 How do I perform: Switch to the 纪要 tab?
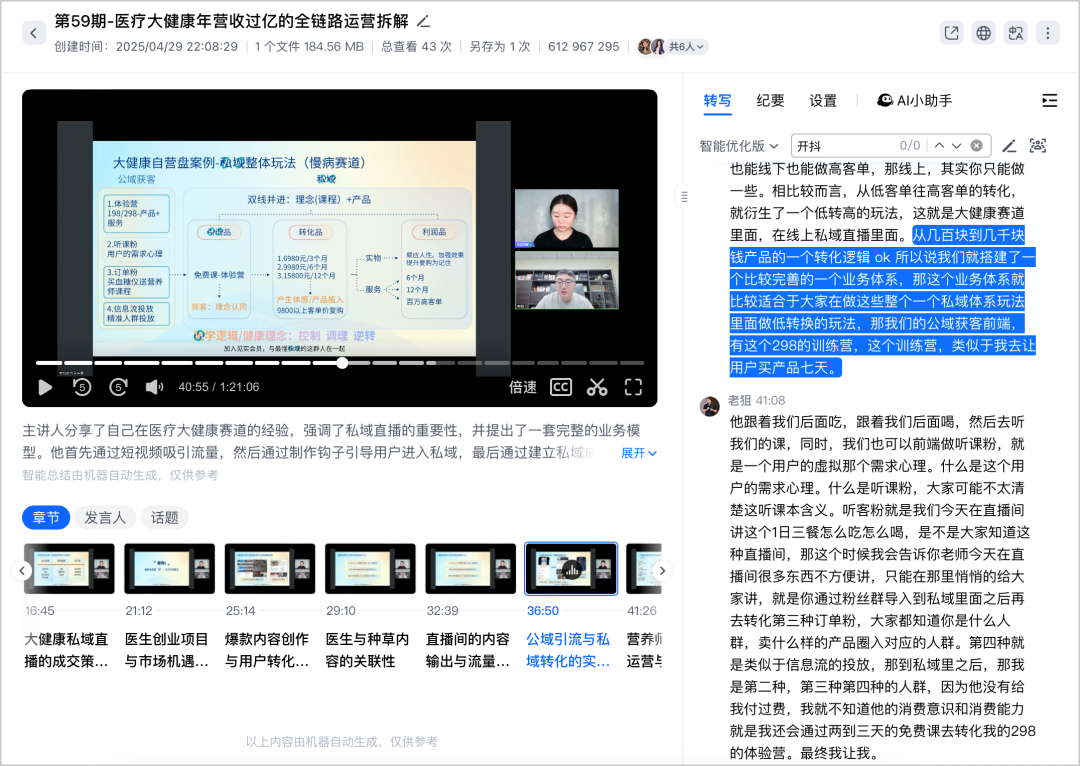(x=770, y=101)
